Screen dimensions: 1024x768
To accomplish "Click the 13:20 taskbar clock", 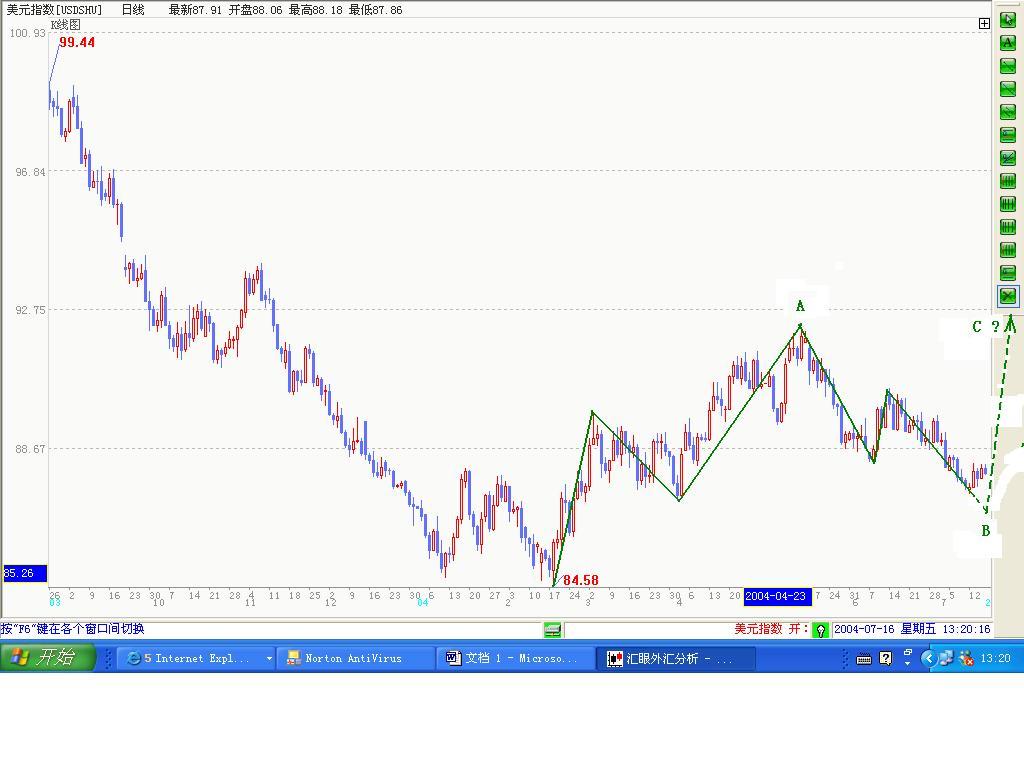I will click(x=995, y=658).
